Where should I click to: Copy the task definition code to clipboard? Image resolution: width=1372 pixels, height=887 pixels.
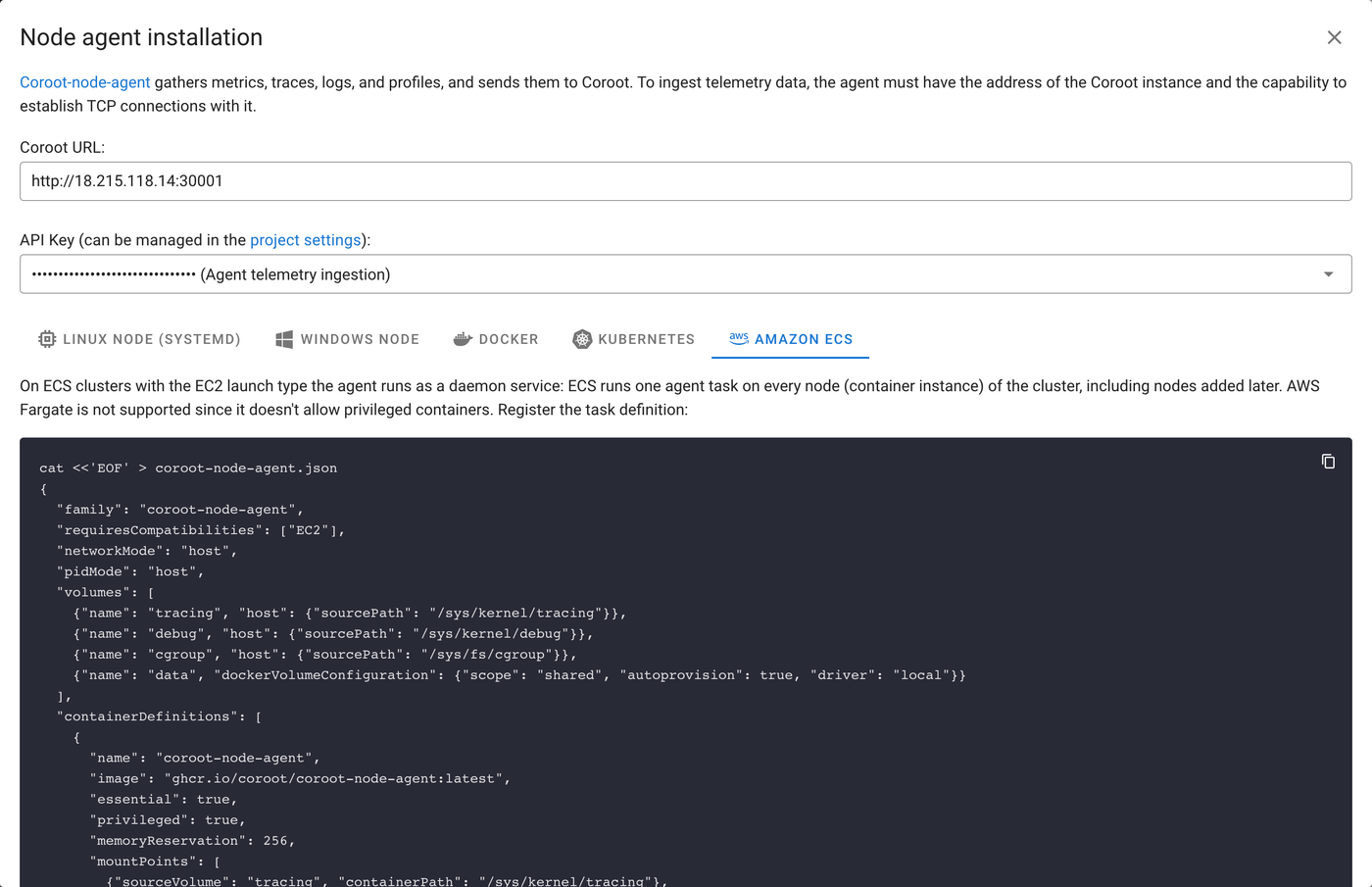click(1328, 462)
